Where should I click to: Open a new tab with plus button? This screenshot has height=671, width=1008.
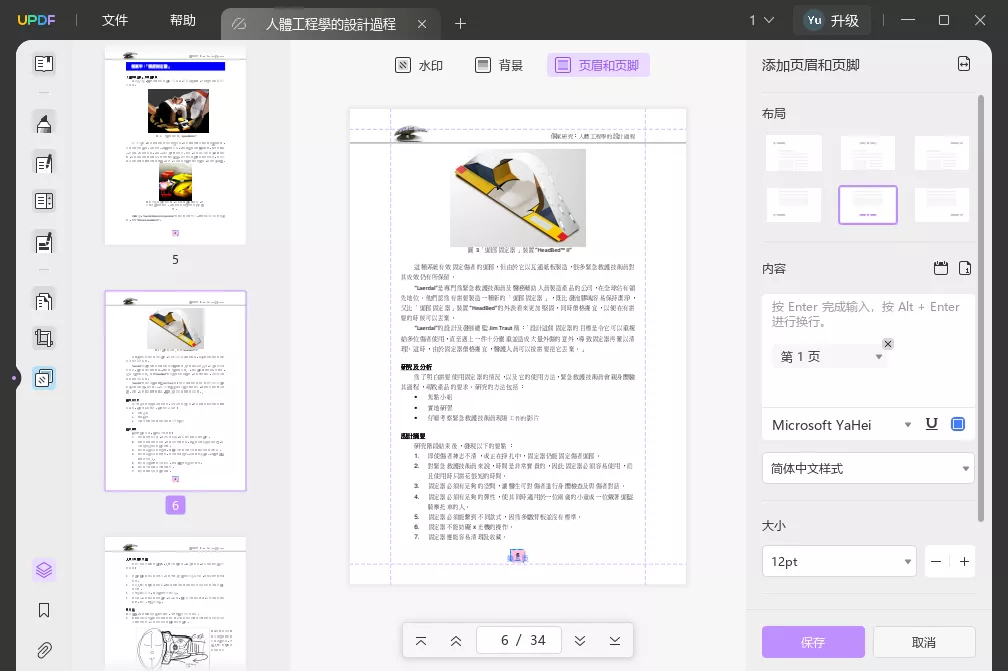pos(460,24)
